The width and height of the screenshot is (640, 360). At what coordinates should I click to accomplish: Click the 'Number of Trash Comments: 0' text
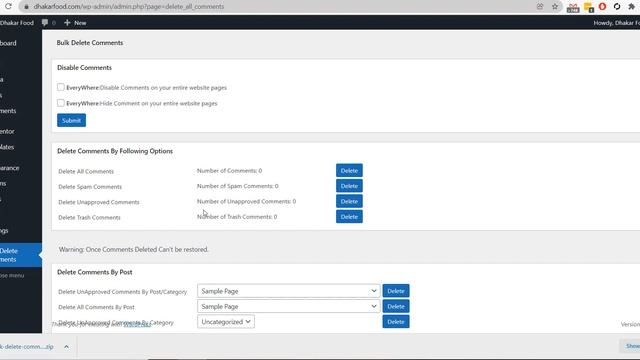click(237, 217)
